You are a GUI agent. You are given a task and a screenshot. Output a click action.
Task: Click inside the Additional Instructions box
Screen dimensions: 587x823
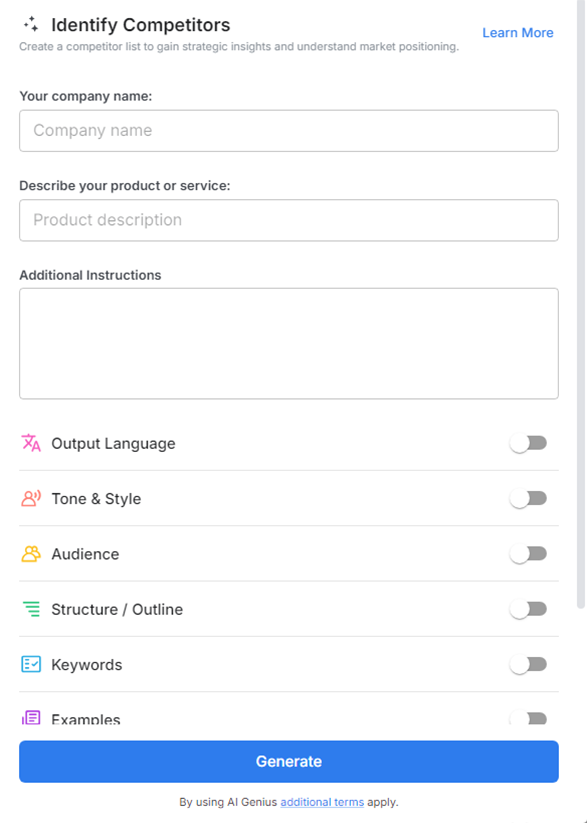(288, 340)
